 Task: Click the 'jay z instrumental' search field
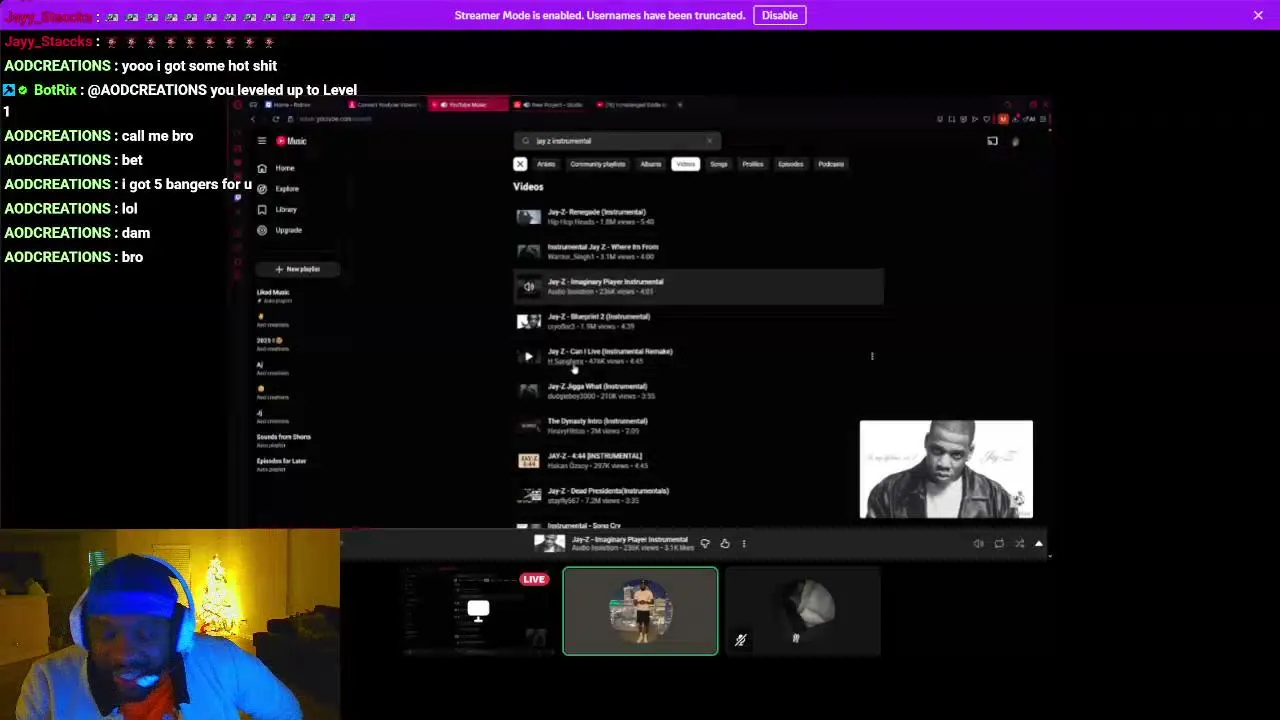point(615,141)
